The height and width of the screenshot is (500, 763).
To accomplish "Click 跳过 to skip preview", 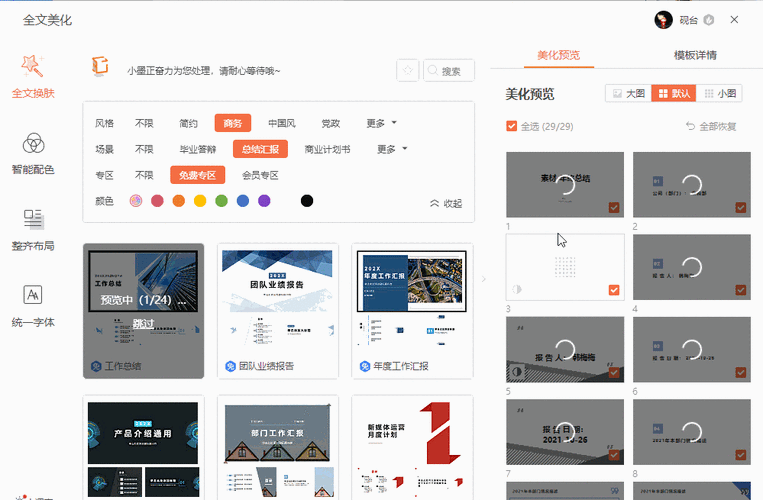I will click(143, 323).
